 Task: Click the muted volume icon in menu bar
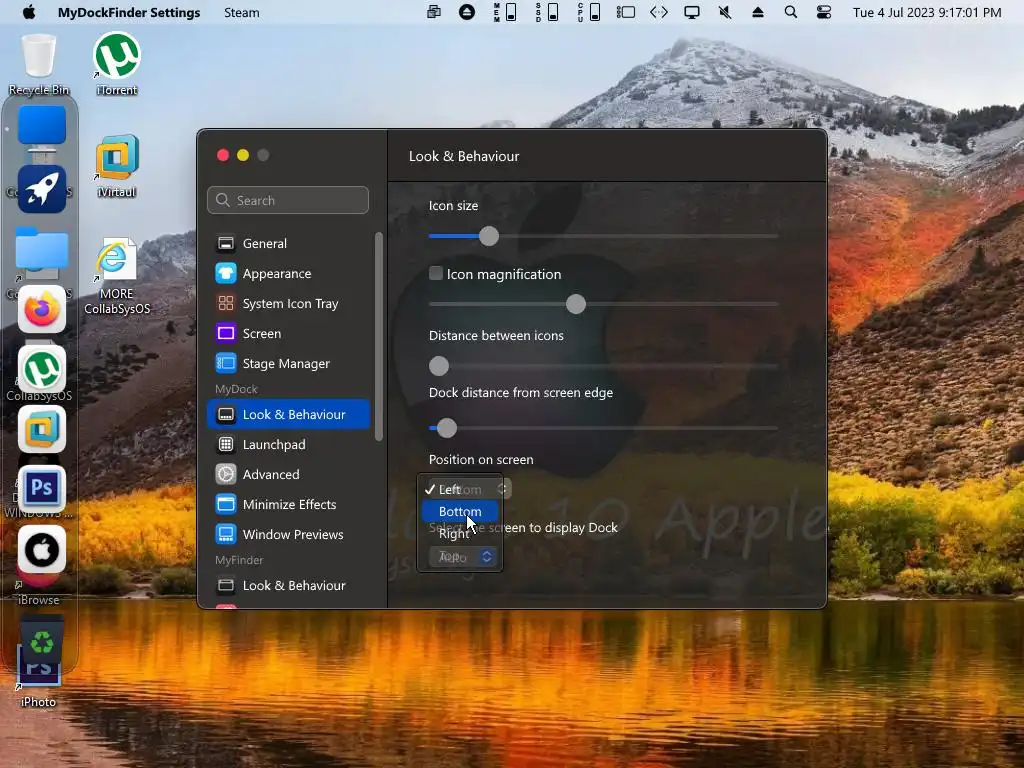[725, 12]
